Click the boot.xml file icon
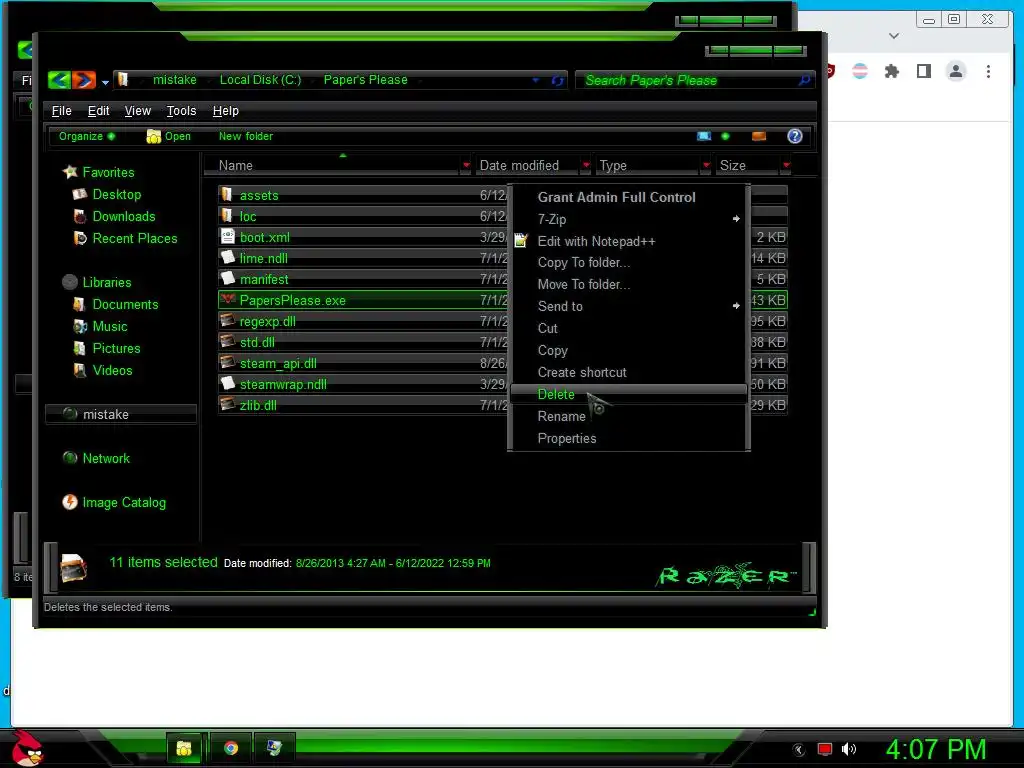The image size is (1024, 768). (x=227, y=236)
